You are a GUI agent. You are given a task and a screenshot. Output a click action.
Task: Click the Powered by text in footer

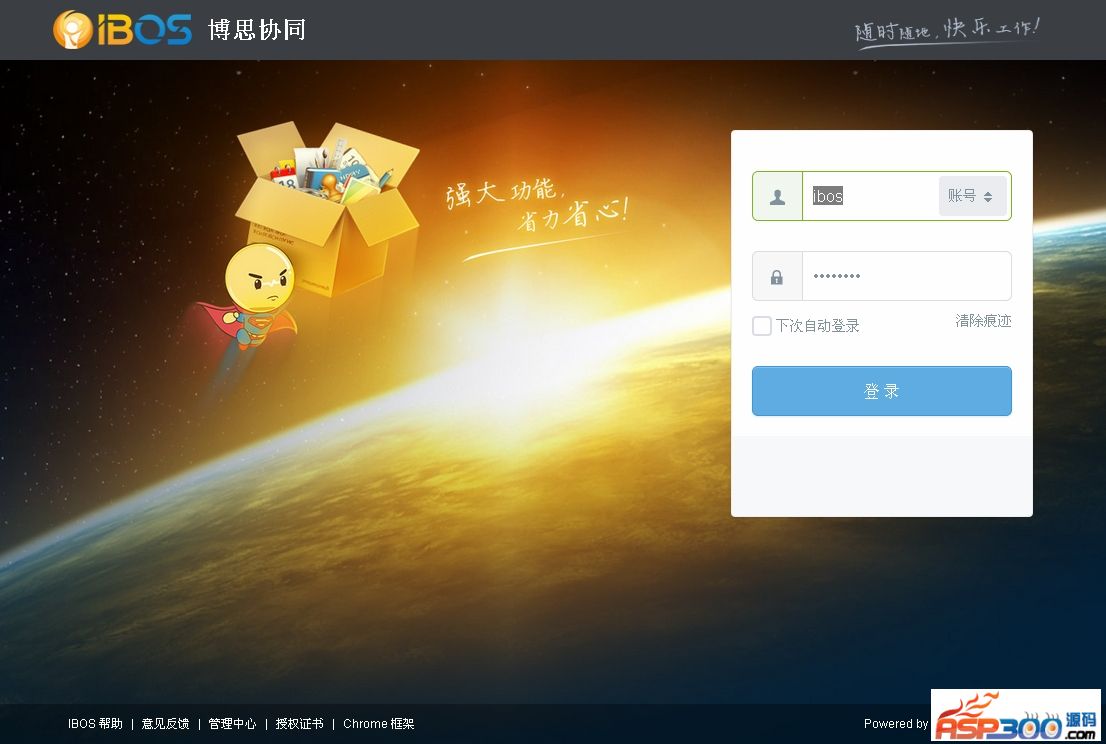[896, 724]
